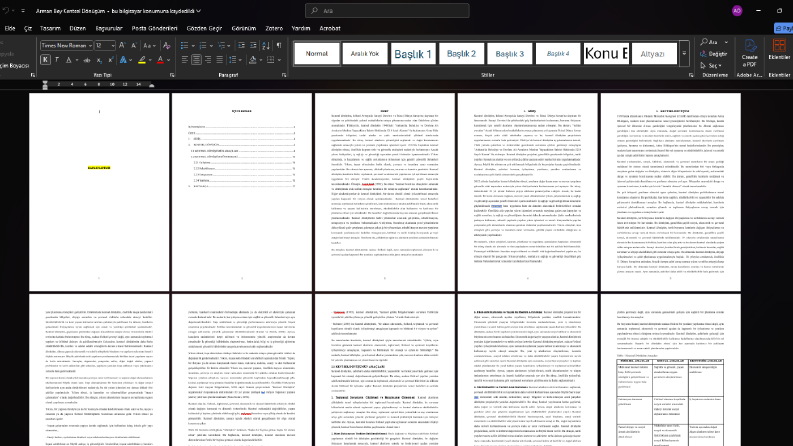The height and width of the screenshot is (446, 793).
Task: Decrease font size with shrink icon
Action: coord(134,46)
